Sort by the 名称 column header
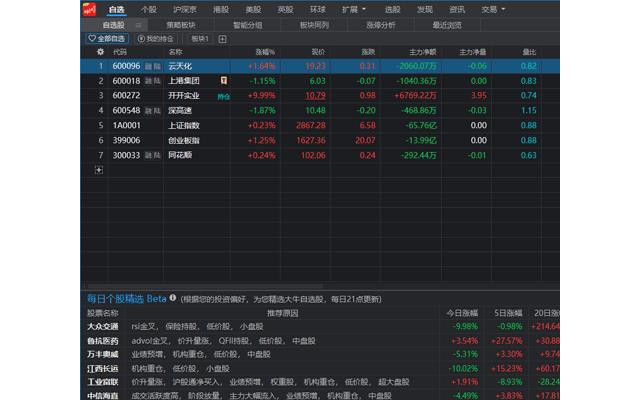Screen dimensions: 640x400 [176, 52]
